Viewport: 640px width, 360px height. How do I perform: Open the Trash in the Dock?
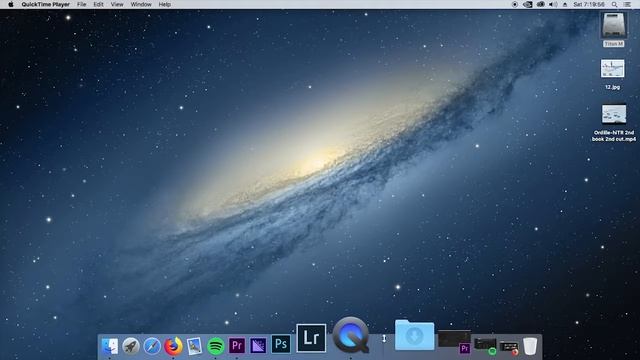click(x=530, y=346)
